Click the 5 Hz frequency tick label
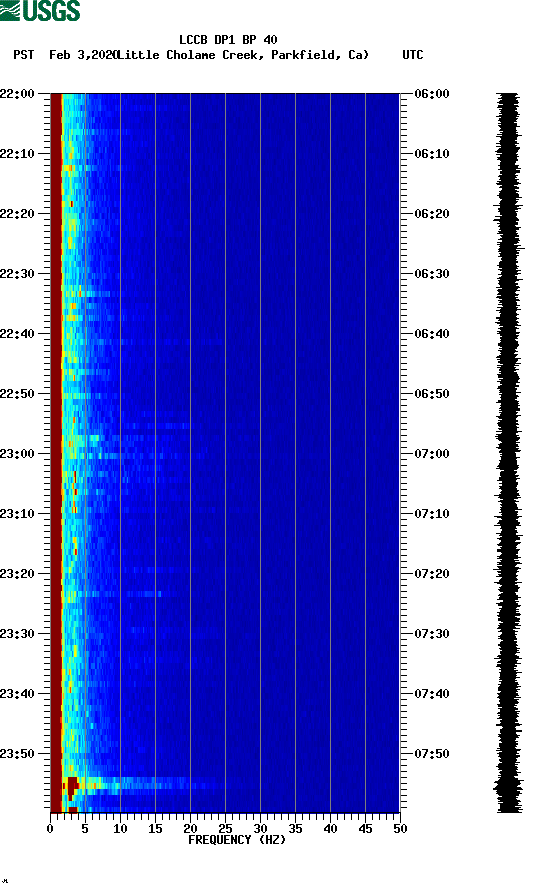Viewport: 552px width, 892px height. click(x=85, y=829)
